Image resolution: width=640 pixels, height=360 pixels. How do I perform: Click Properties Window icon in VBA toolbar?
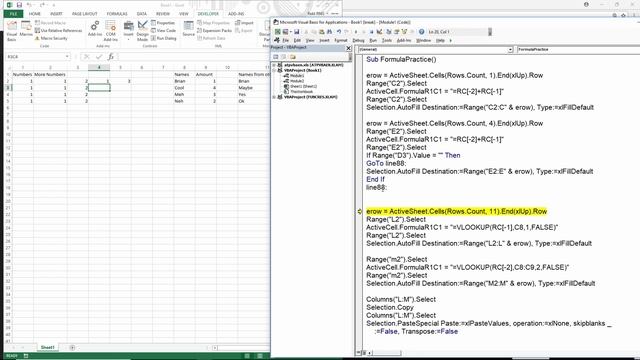point(396,32)
